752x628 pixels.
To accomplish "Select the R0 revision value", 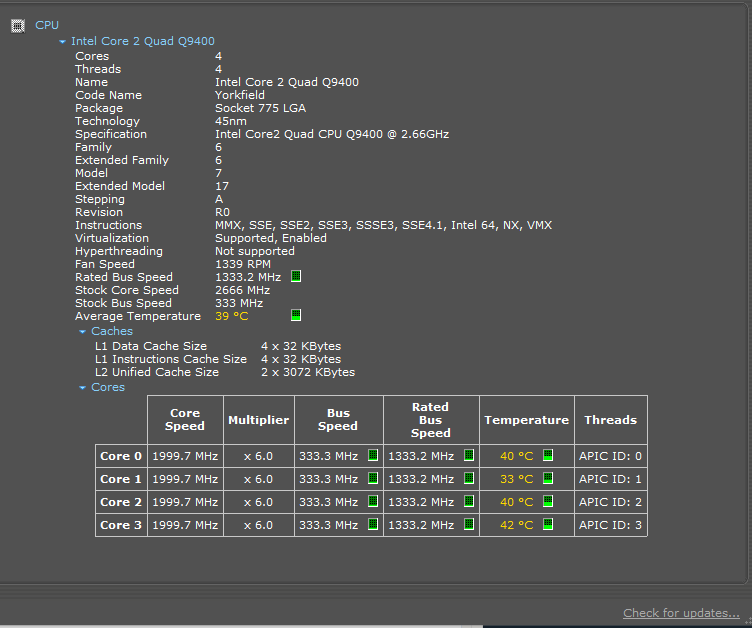I will [223, 212].
